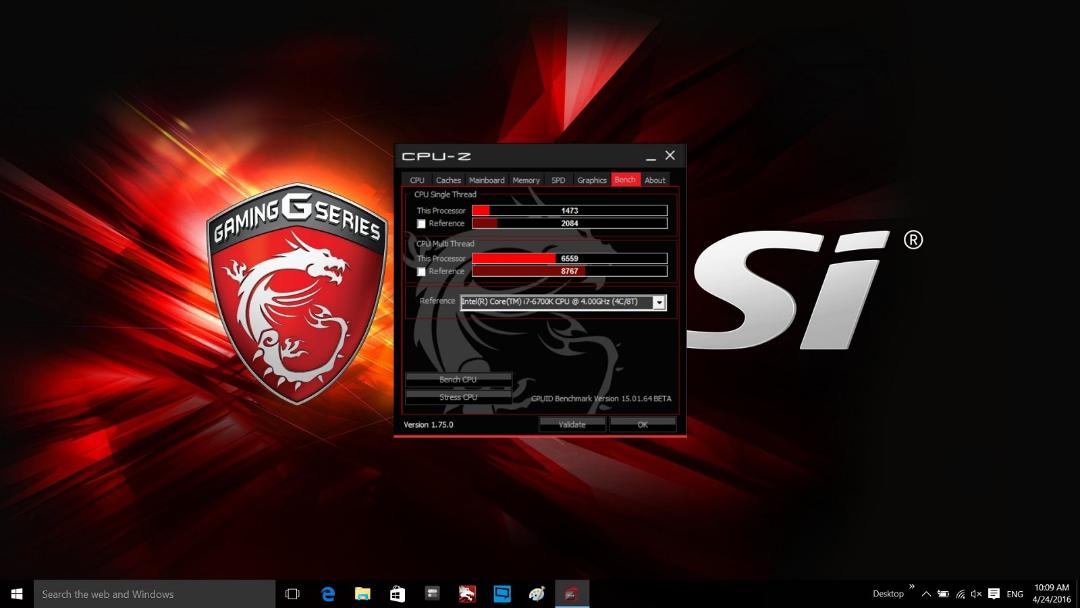1080x608 pixels.
Task: Enable Reference checkbox under CPU Single Thread
Action: point(421,224)
